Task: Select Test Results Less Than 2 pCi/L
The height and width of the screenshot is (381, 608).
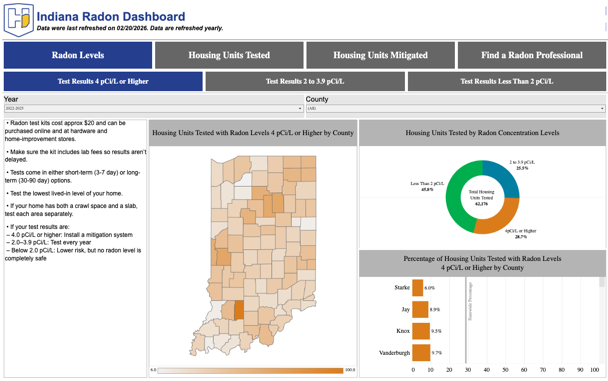Action: [507, 81]
